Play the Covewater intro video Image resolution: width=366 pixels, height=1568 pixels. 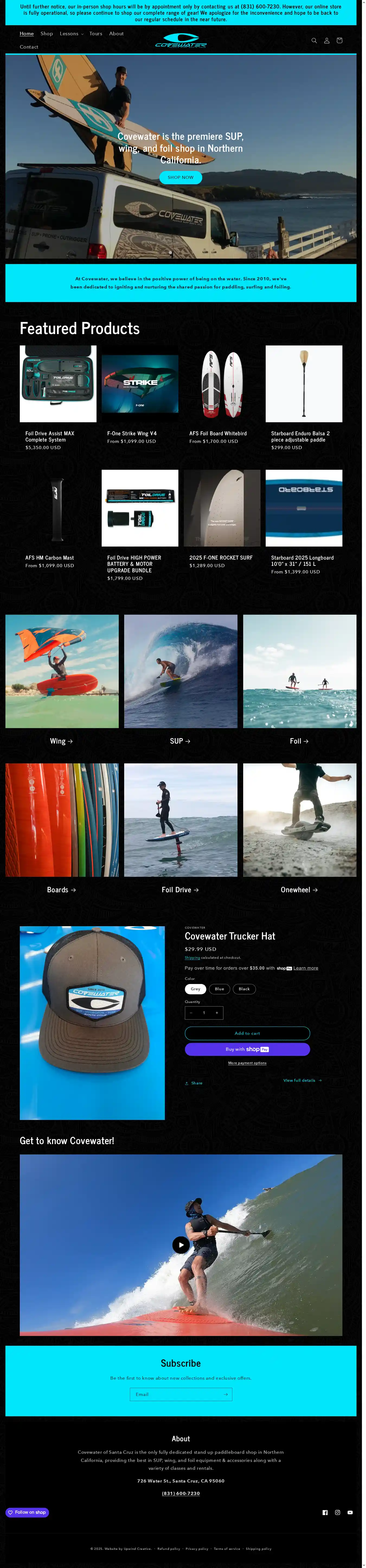click(181, 1245)
